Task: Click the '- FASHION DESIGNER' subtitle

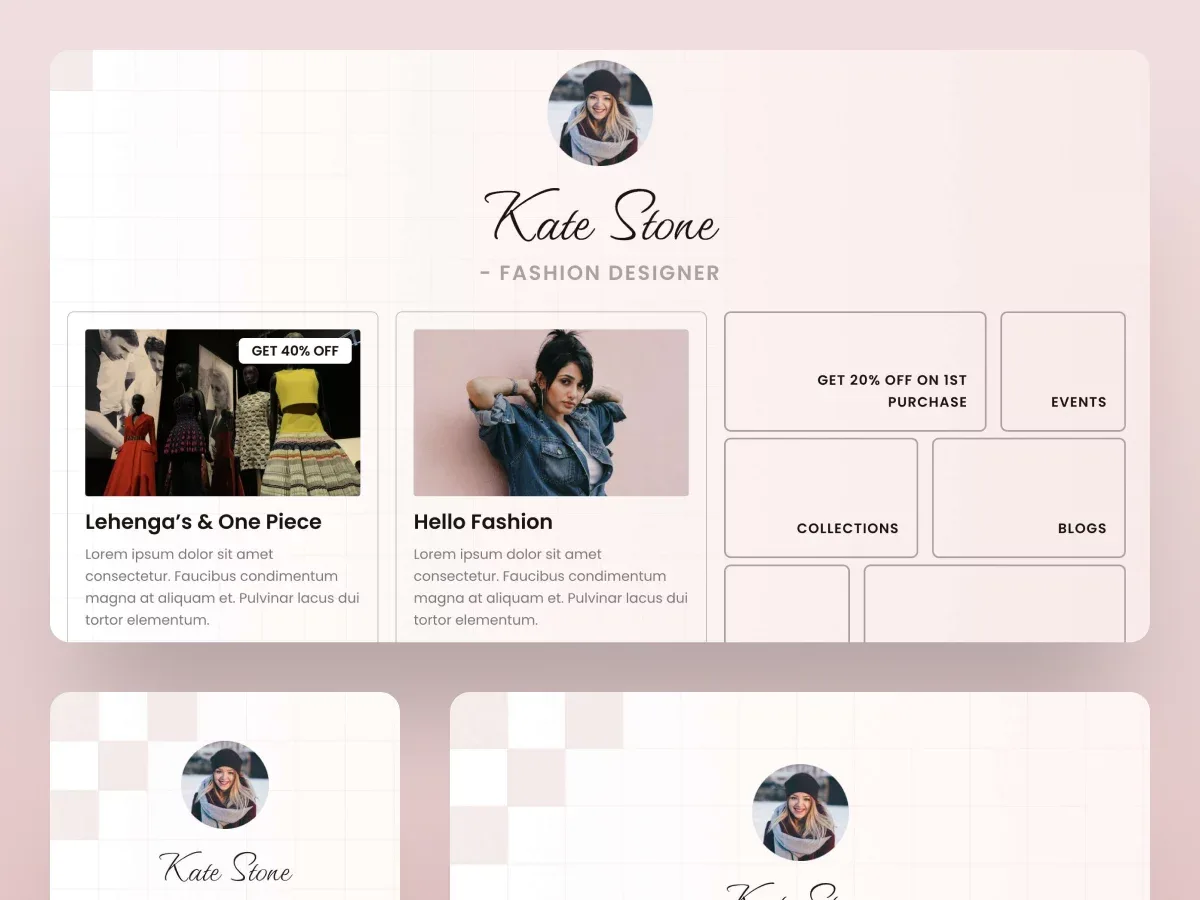Action: coord(600,273)
